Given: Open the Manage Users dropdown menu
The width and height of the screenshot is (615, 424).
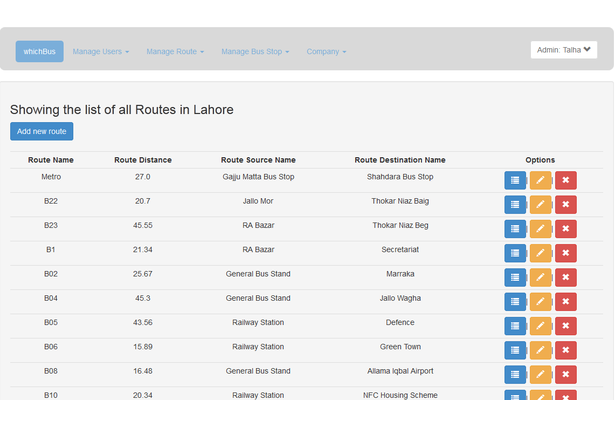Looking at the screenshot, I should click(101, 51).
